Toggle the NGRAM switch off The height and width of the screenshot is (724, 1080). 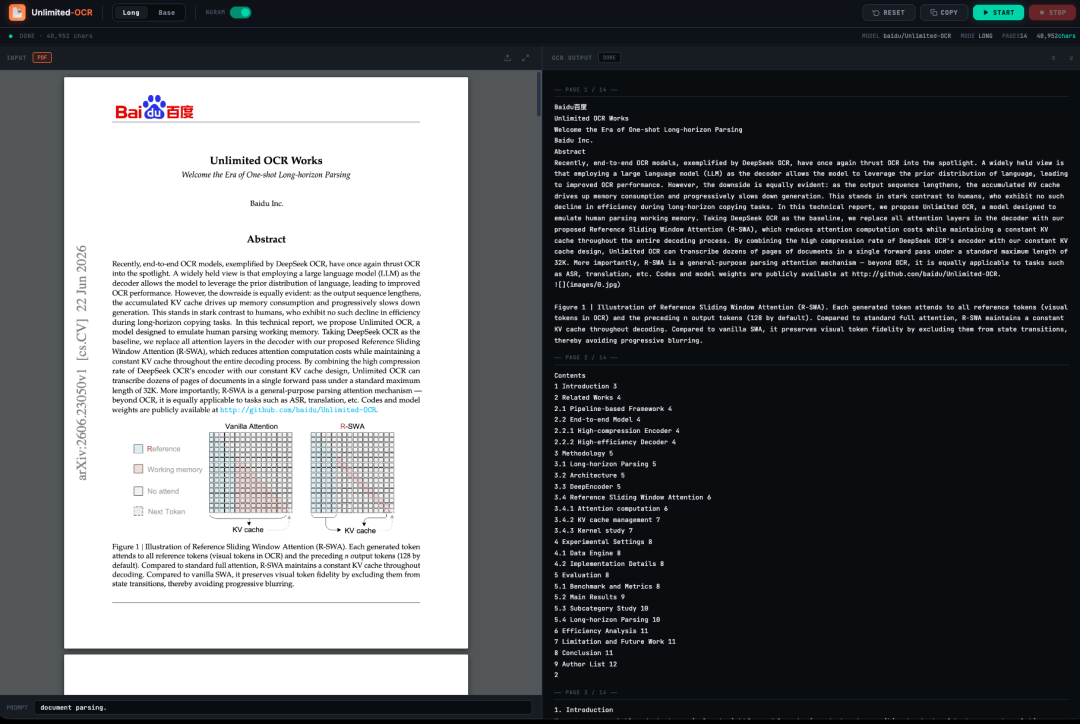point(240,12)
